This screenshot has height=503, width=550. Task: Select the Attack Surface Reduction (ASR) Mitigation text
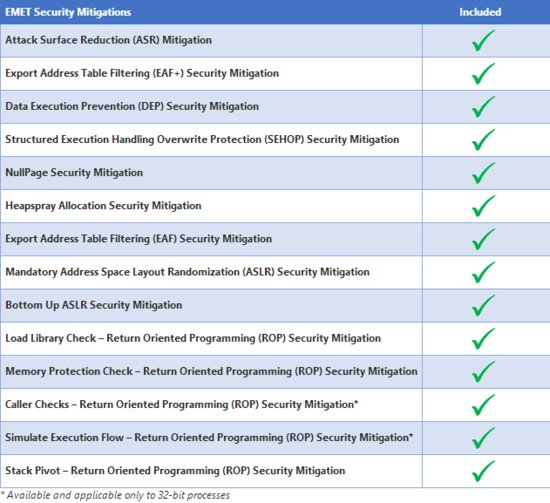108,40
